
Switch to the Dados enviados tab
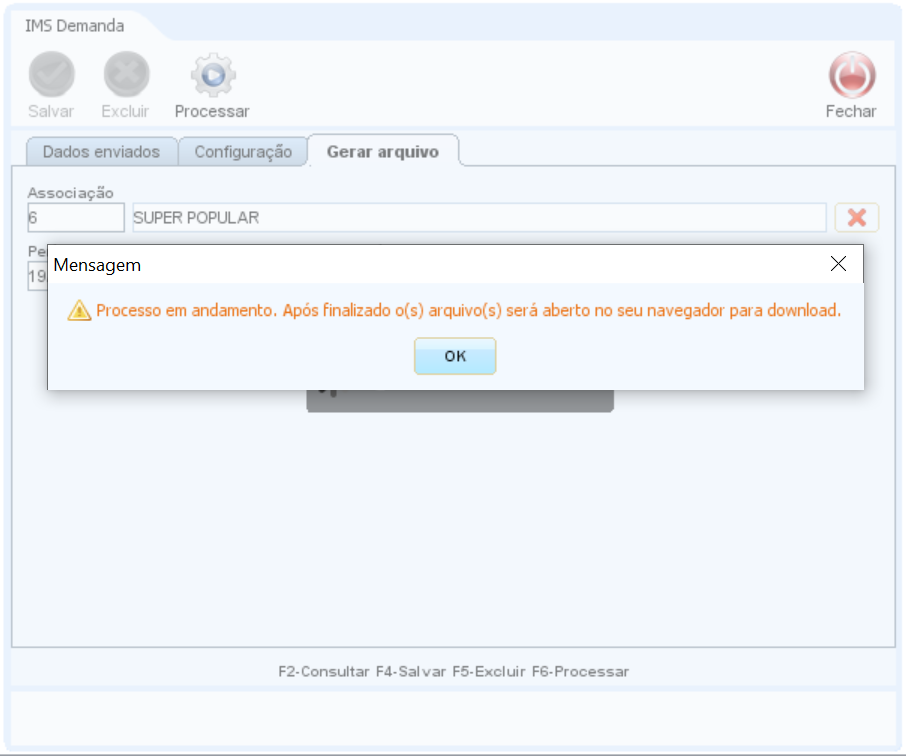101,152
